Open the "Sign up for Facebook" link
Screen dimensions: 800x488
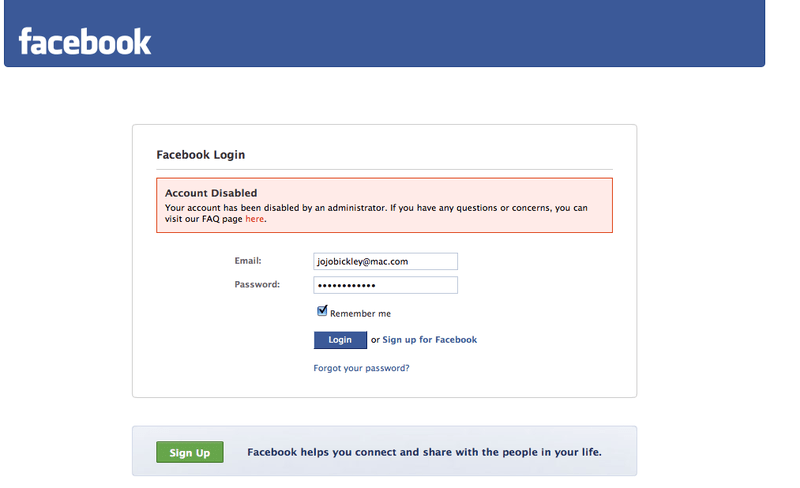click(429, 340)
